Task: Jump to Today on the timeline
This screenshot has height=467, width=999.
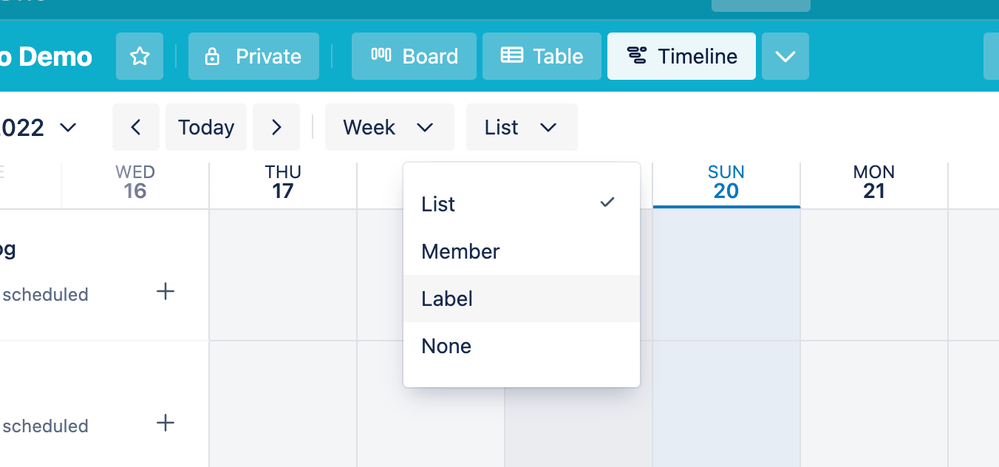Action: pos(206,127)
